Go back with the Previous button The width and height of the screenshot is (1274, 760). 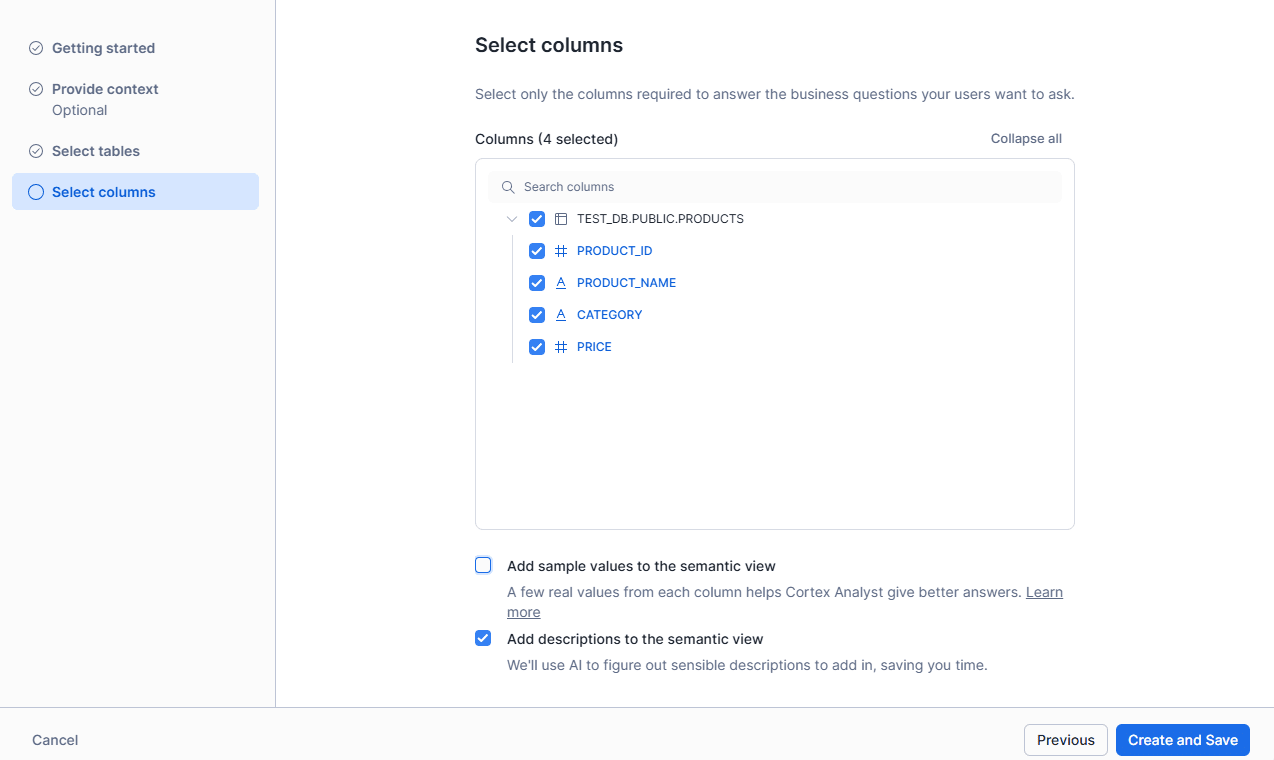tap(1065, 740)
